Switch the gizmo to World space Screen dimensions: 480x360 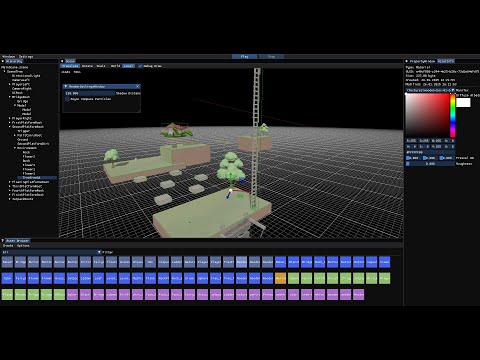[x=115, y=66]
